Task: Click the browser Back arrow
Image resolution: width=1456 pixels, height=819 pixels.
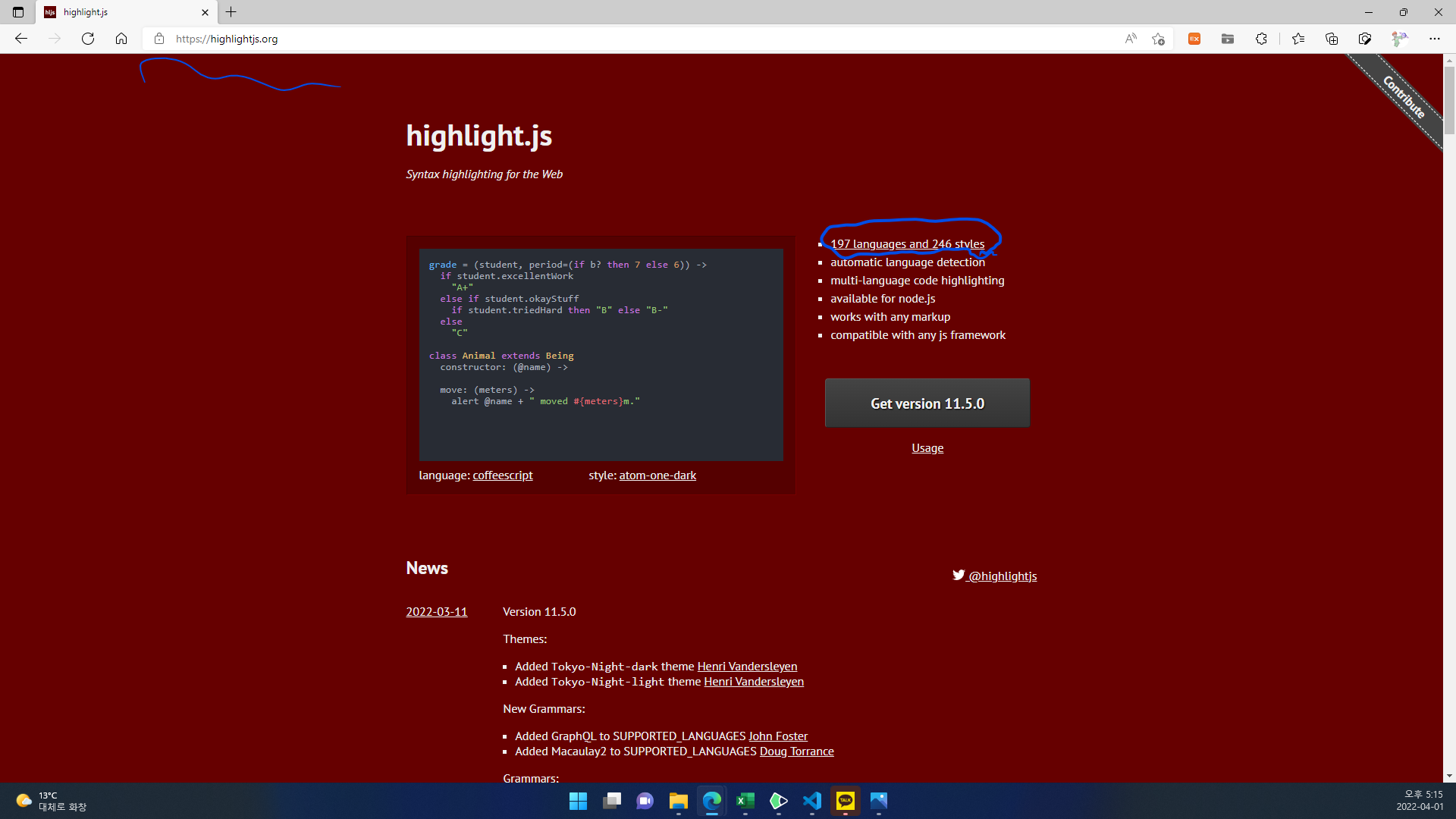Action: click(x=21, y=39)
